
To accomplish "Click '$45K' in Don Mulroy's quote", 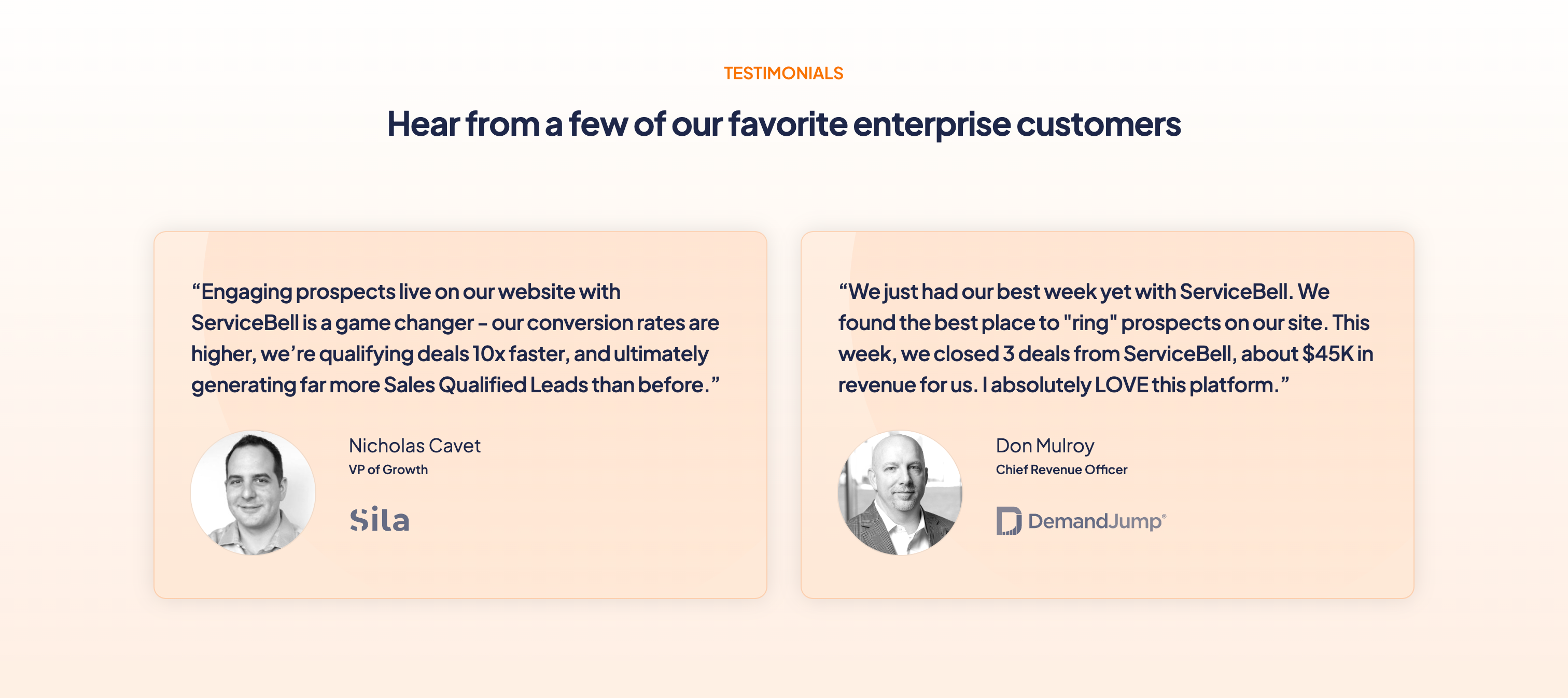I will (x=1327, y=354).
